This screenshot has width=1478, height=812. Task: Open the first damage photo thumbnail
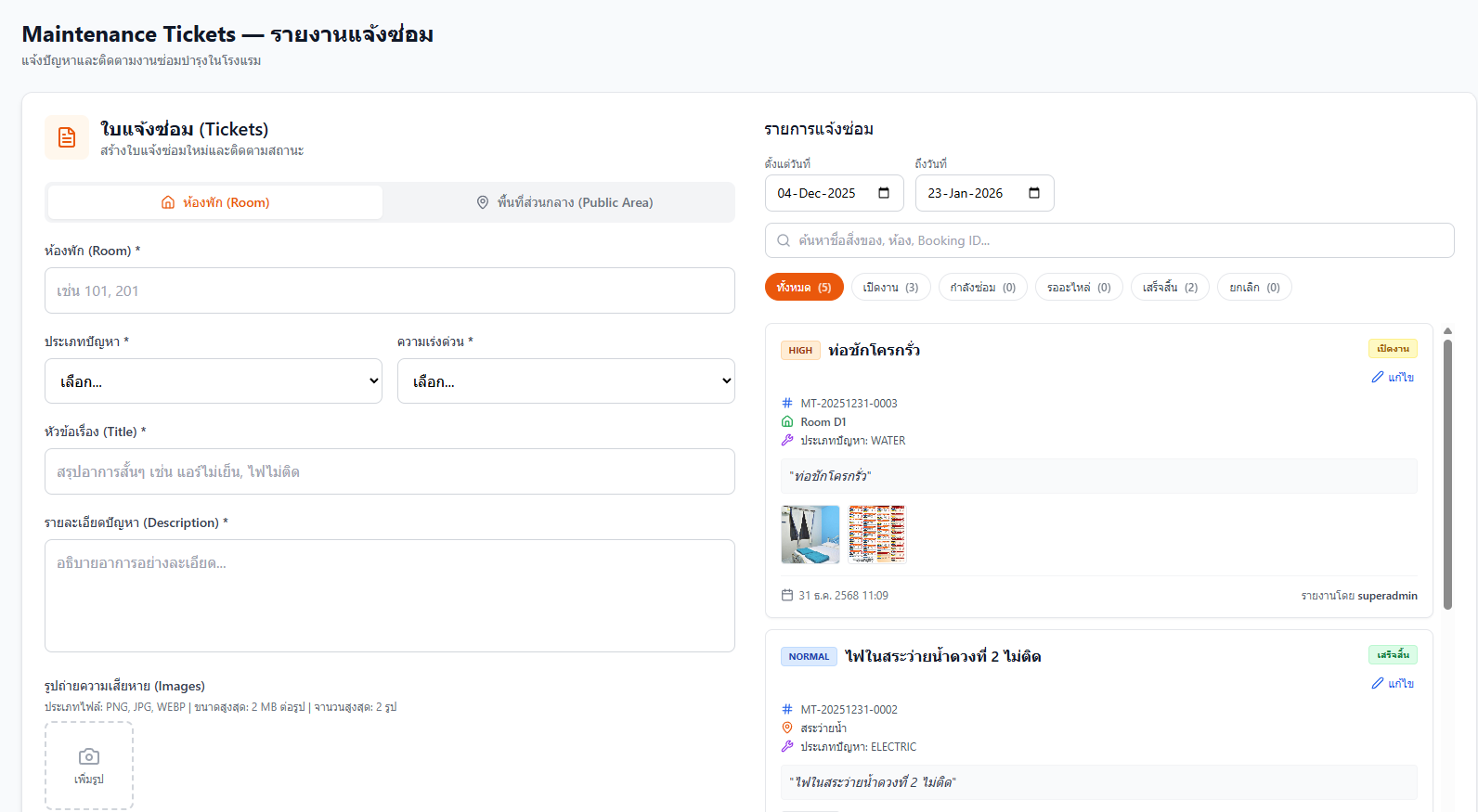pos(810,535)
